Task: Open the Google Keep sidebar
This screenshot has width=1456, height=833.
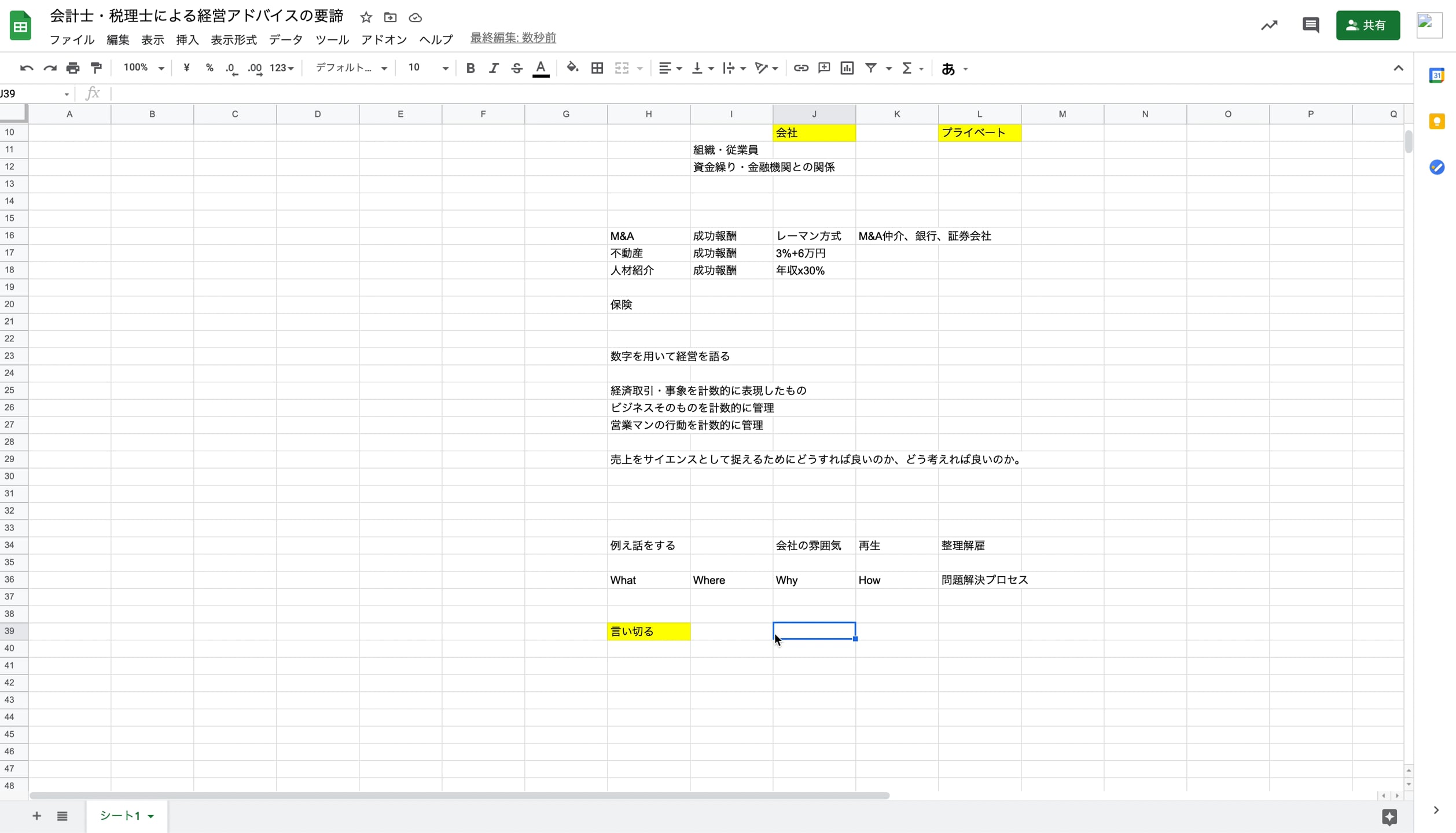Action: pos(1438,121)
